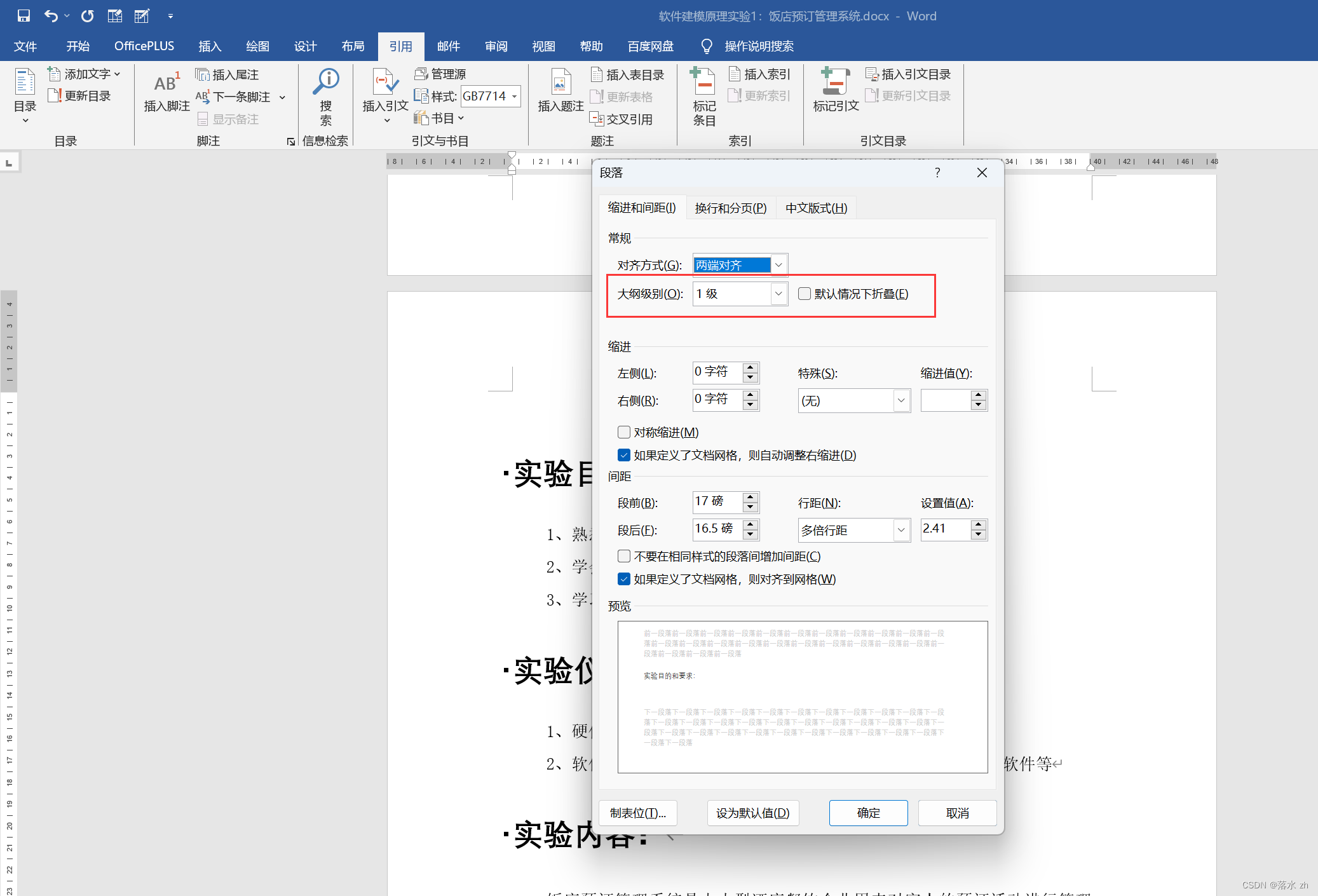Screen dimensions: 1318x896
Task: Click the indent value (缩进值) input field
Action: (946, 400)
